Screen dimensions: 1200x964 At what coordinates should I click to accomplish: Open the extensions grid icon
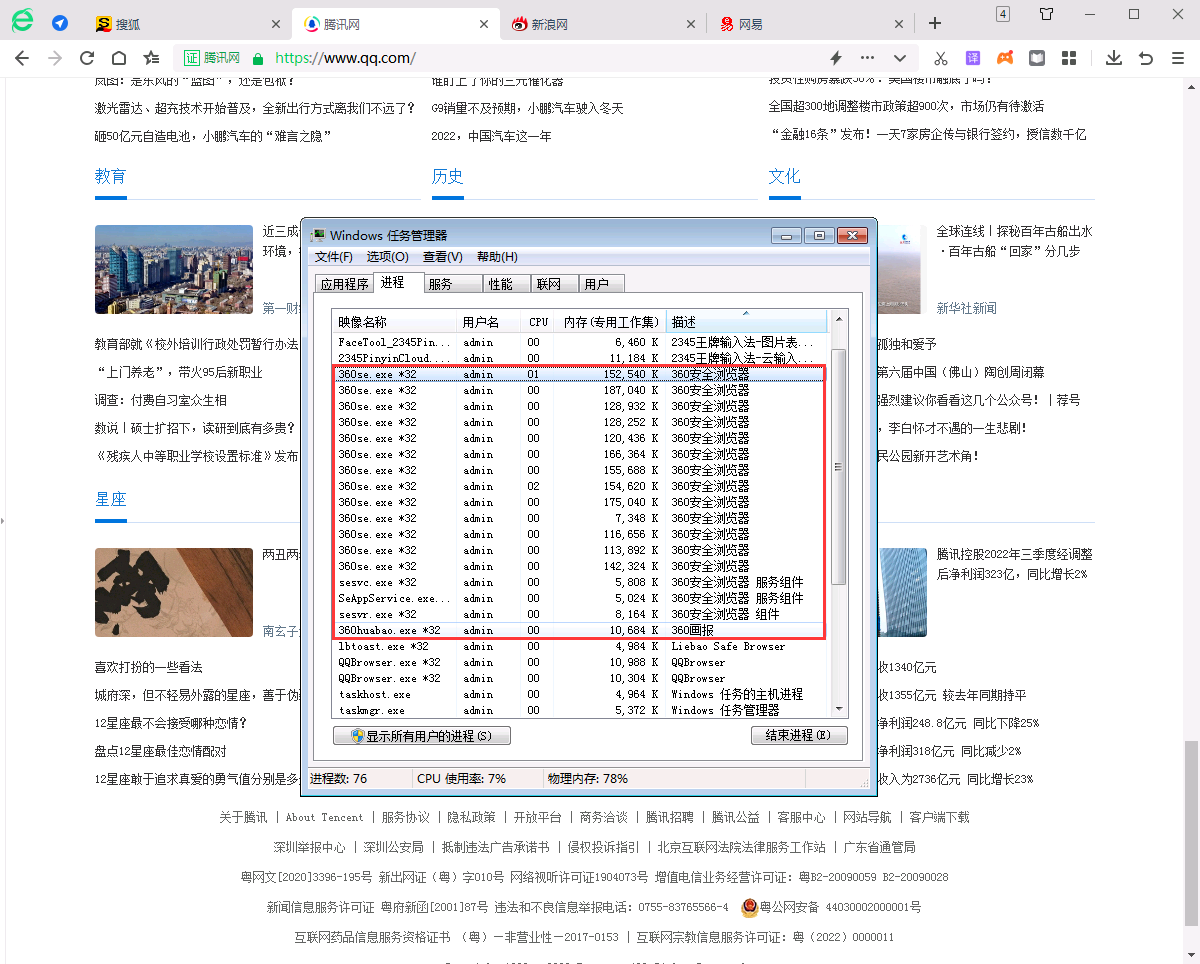(x=1068, y=58)
